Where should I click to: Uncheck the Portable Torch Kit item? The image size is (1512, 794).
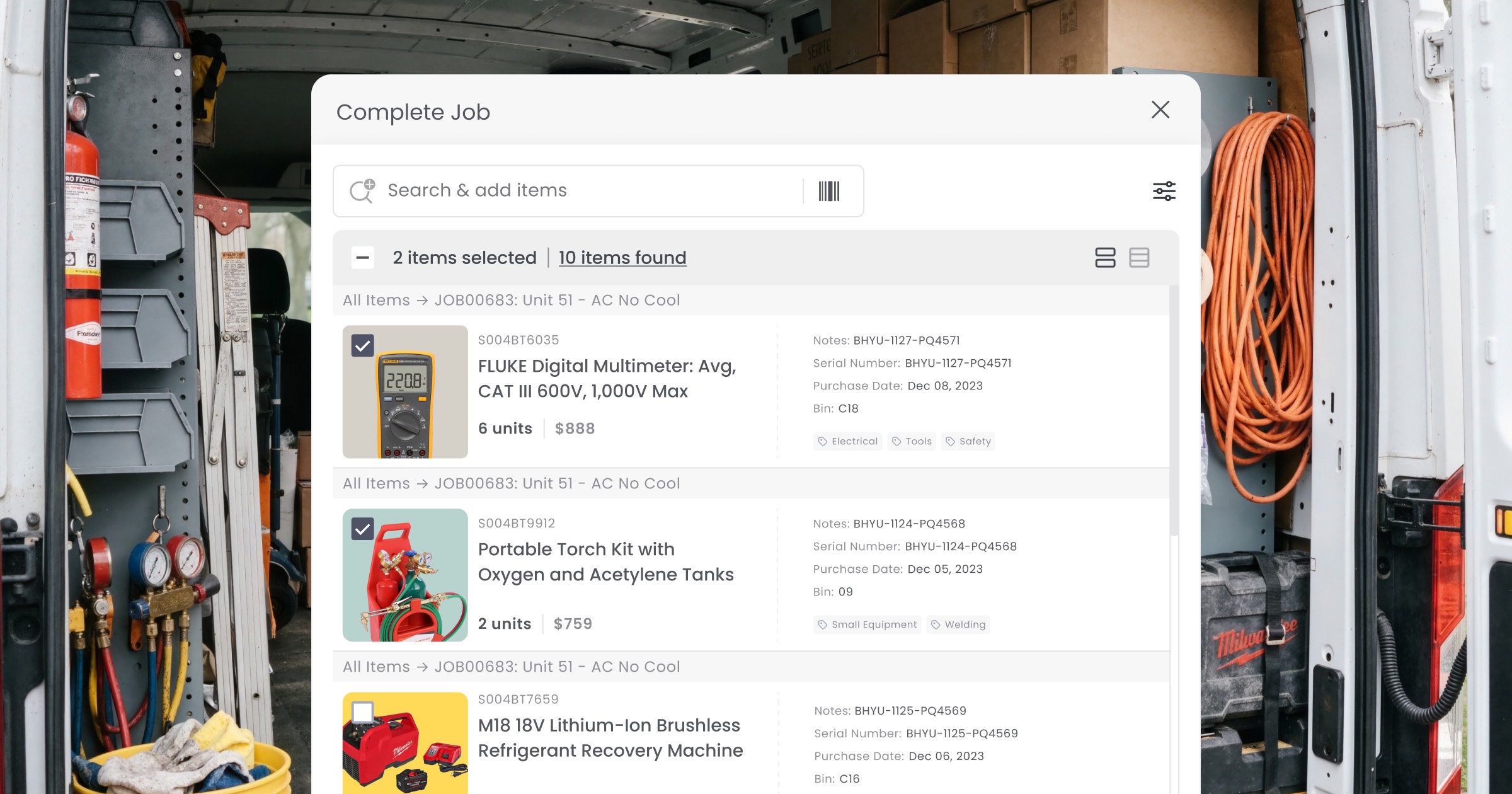tap(363, 529)
